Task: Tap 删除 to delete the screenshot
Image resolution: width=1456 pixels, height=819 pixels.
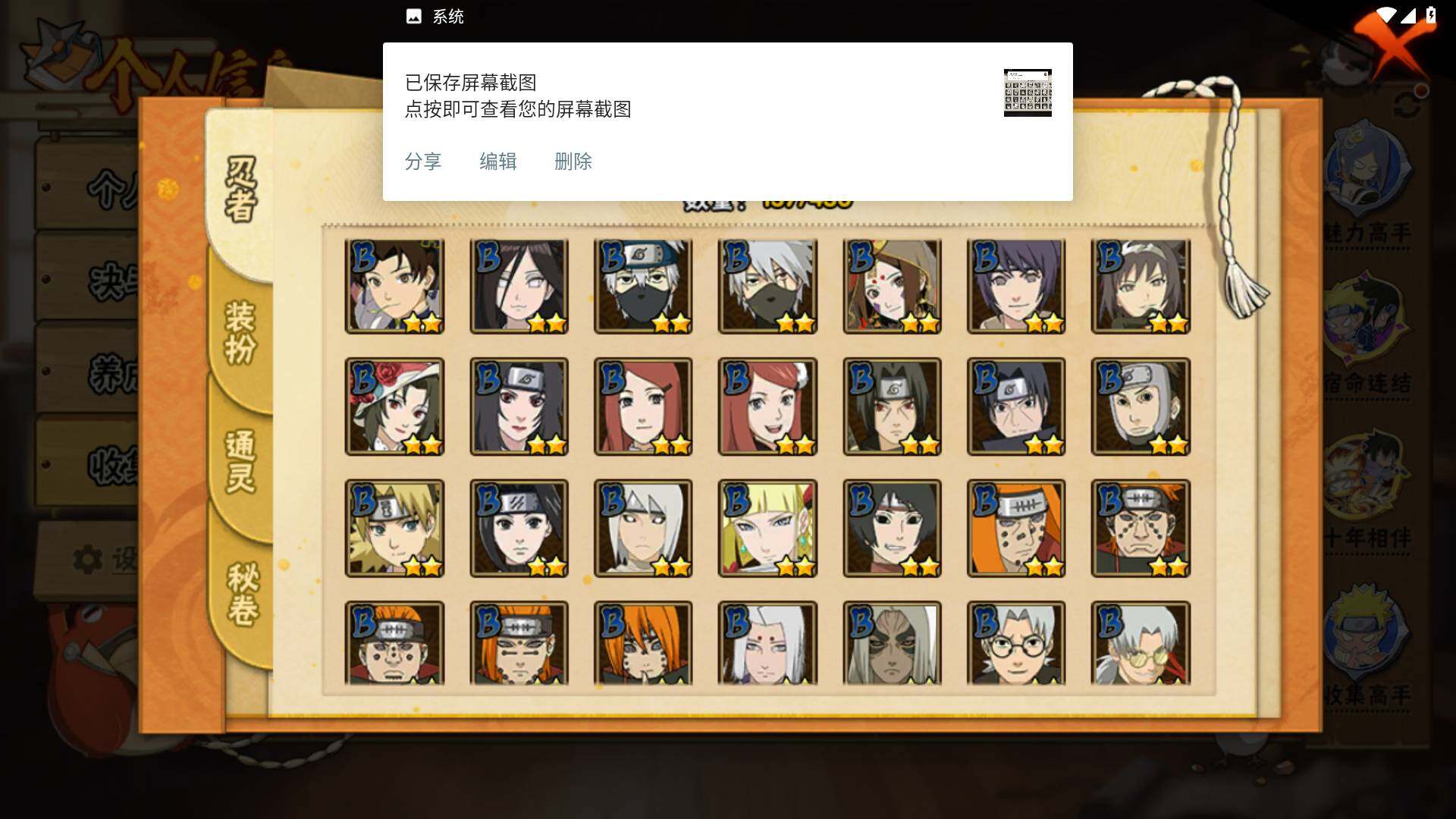Action: [x=573, y=162]
